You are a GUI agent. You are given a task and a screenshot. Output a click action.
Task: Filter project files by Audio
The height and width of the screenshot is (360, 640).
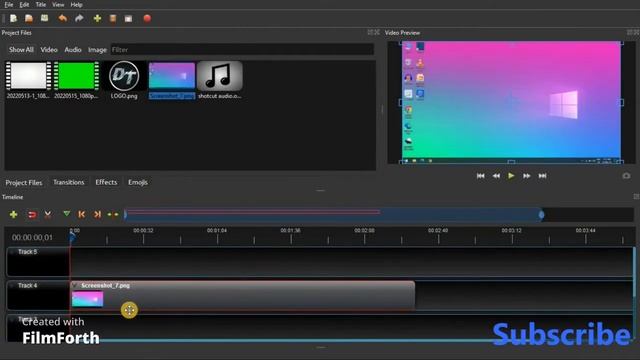pos(73,50)
